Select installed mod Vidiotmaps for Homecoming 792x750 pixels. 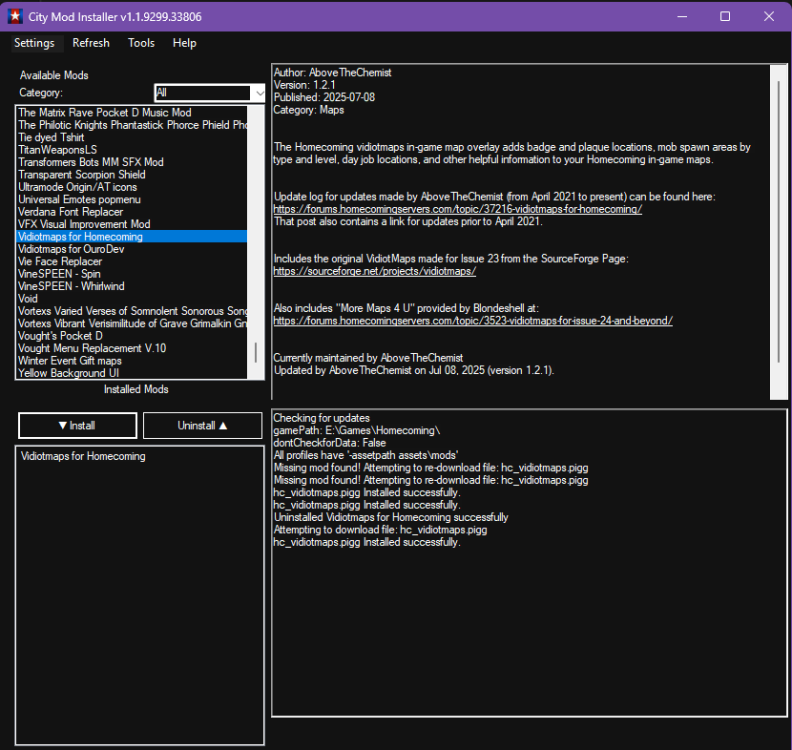click(83, 456)
